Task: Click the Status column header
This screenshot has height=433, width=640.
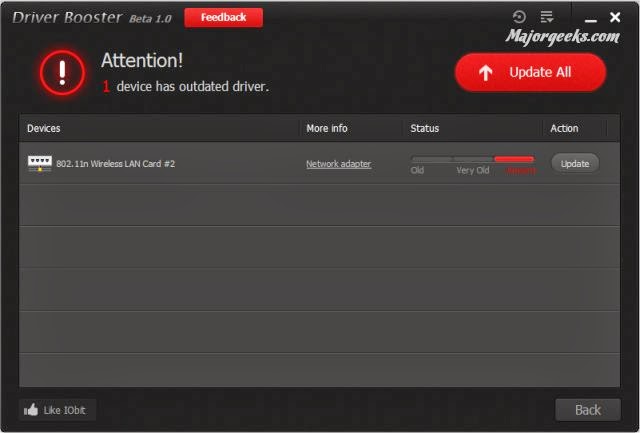Action: click(424, 128)
